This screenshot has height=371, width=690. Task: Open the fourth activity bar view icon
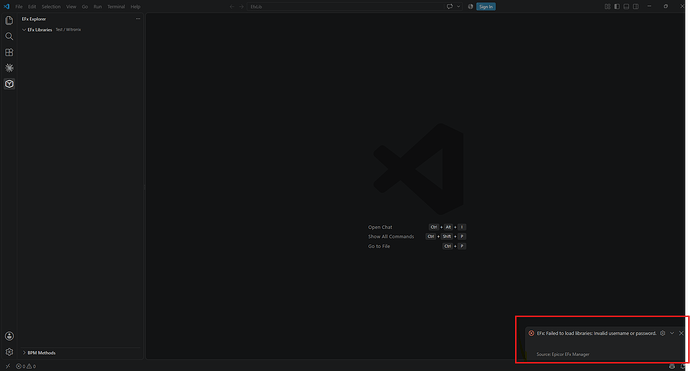(9, 68)
